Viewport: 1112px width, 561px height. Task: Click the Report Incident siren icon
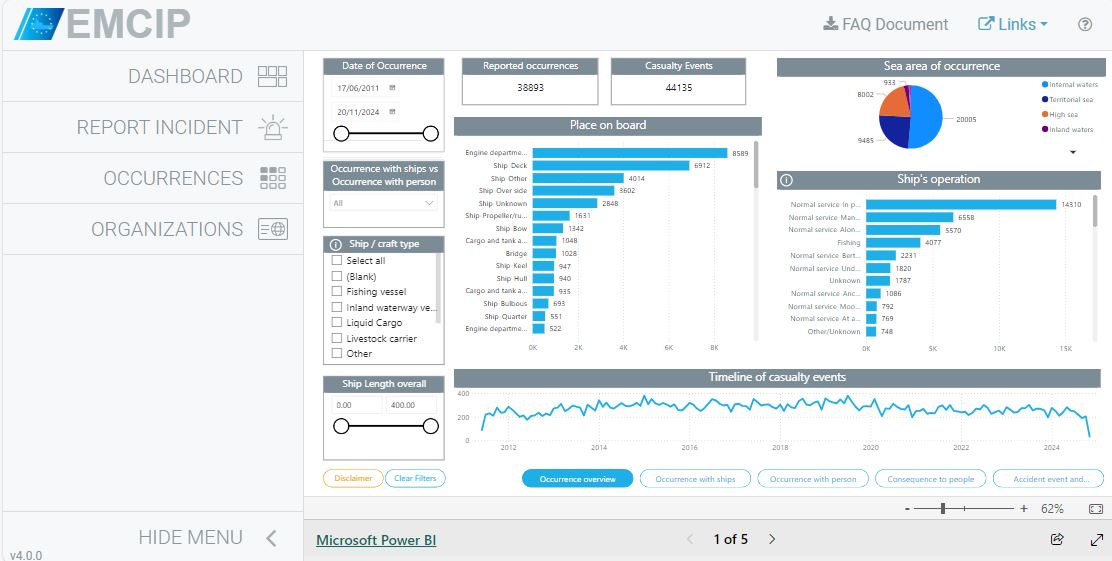[x=272, y=127]
